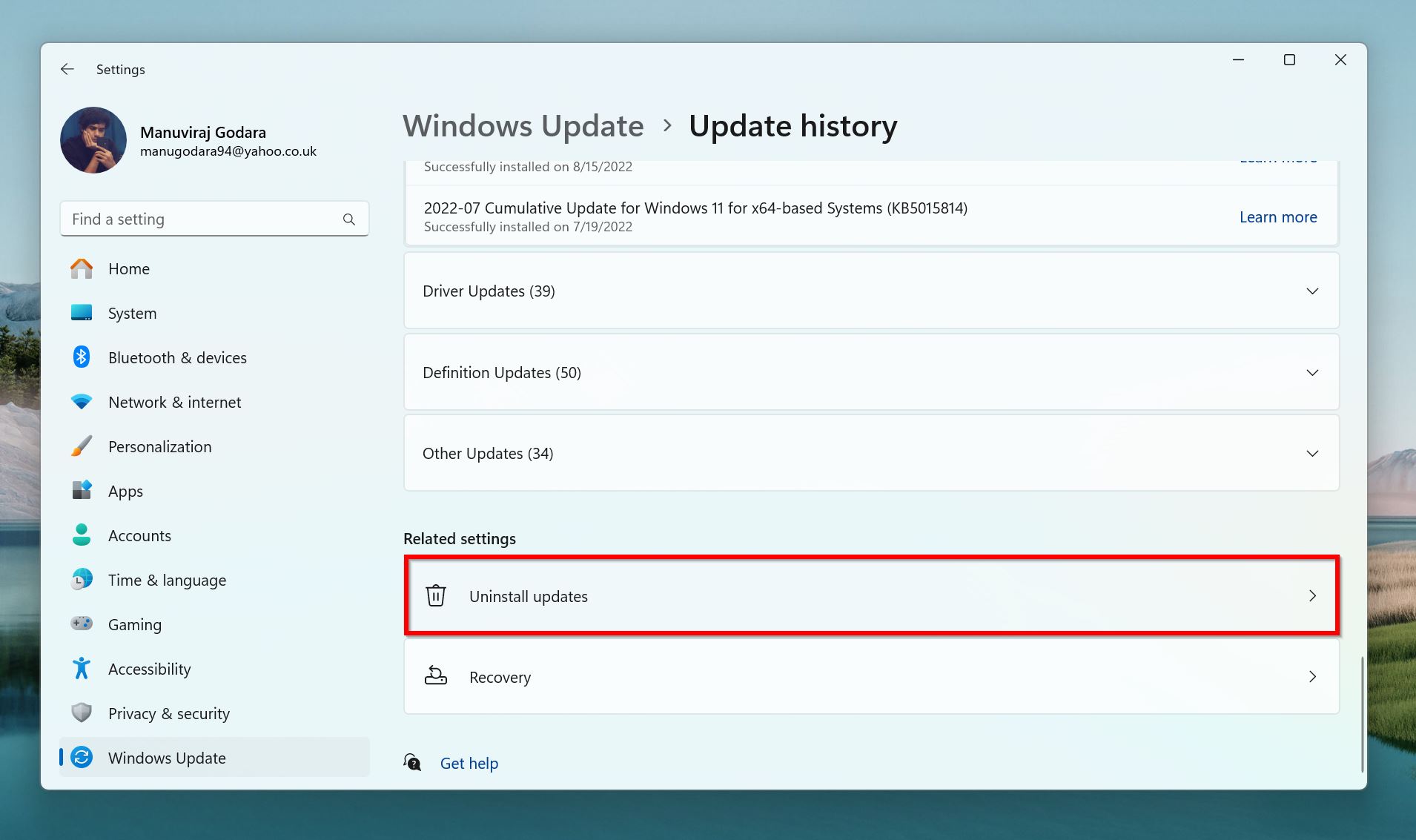Open Privacy & security settings
The image size is (1416, 840).
click(214, 713)
